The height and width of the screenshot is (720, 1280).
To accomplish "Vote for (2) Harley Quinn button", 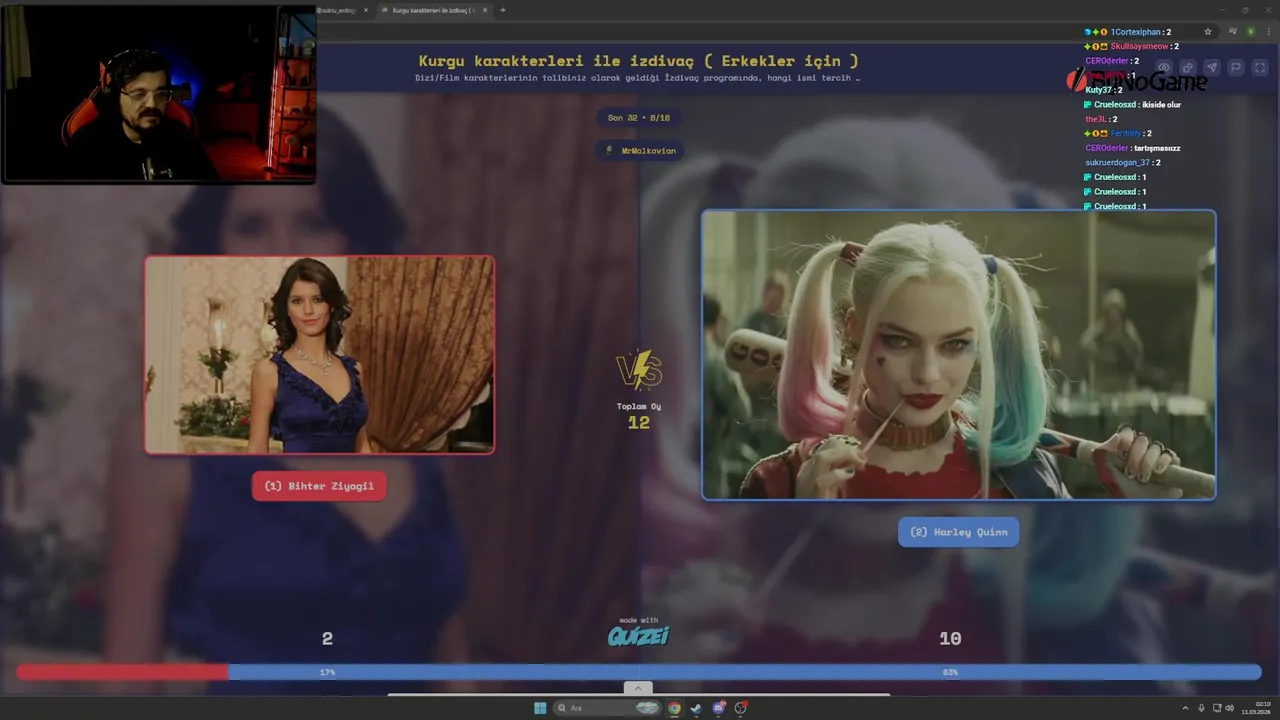I will click(958, 532).
